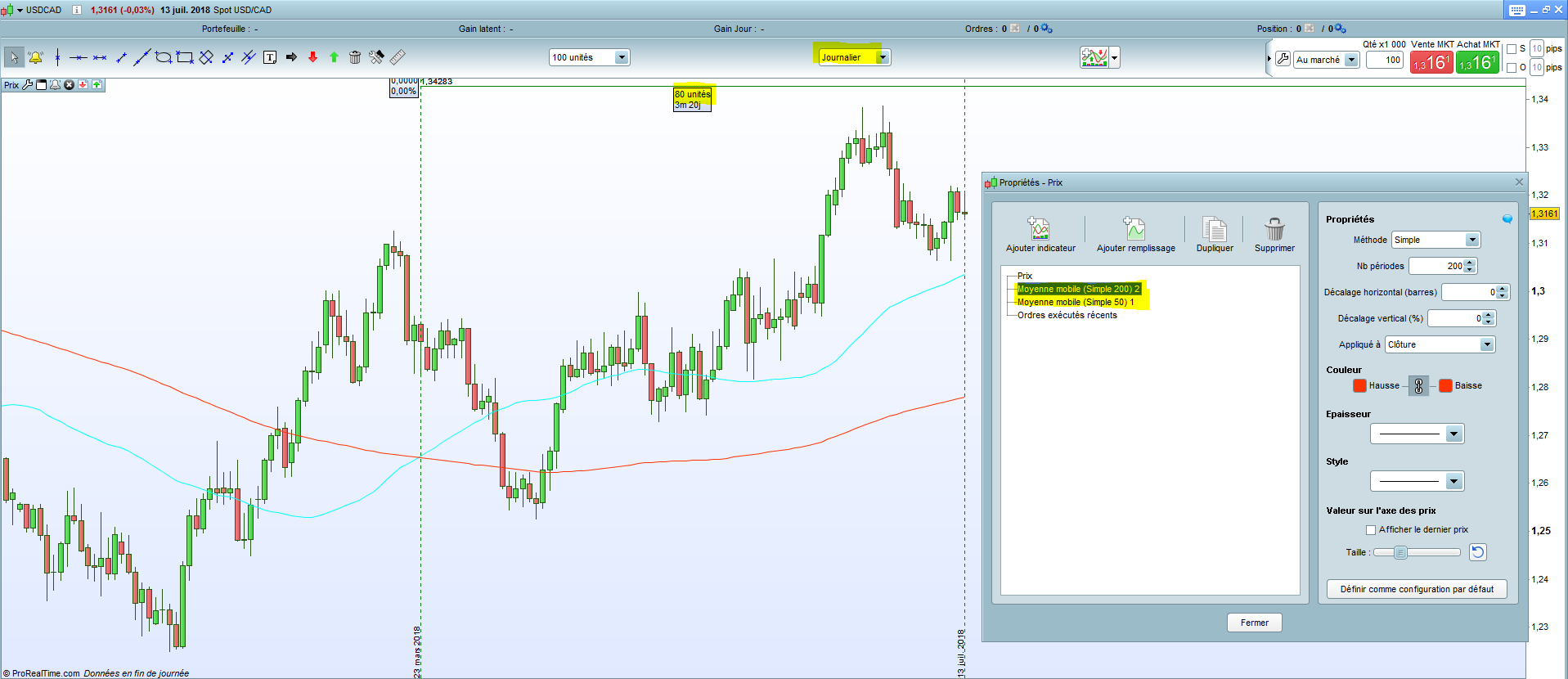Click the add indicator chart icon in toolbar
The height and width of the screenshot is (679, 1568).
1094,57
